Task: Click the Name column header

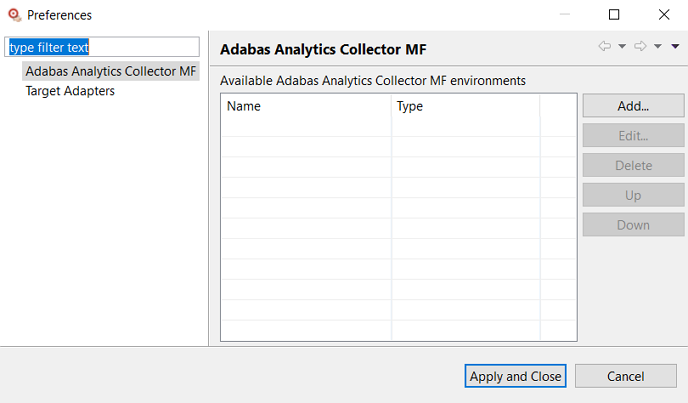Action: 305,106
